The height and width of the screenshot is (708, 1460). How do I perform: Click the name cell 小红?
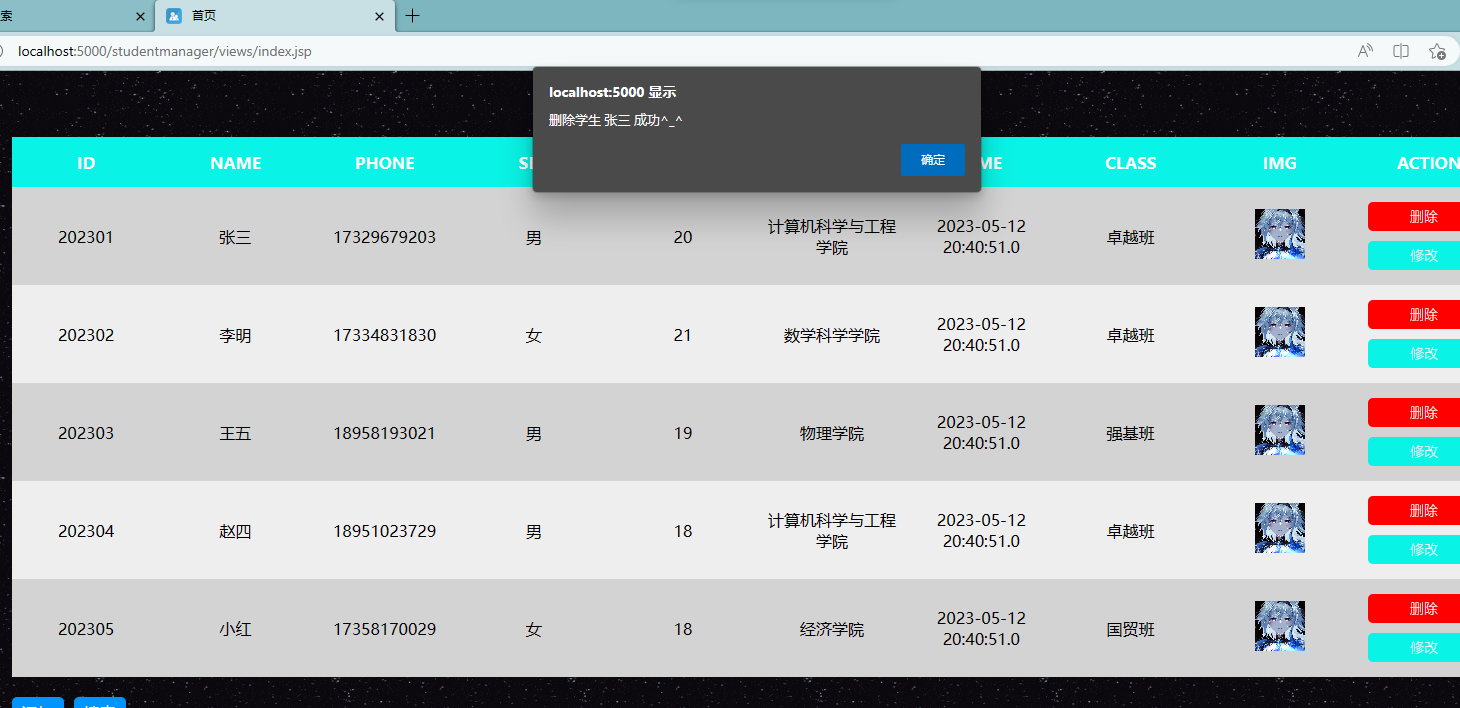point(235,629)
